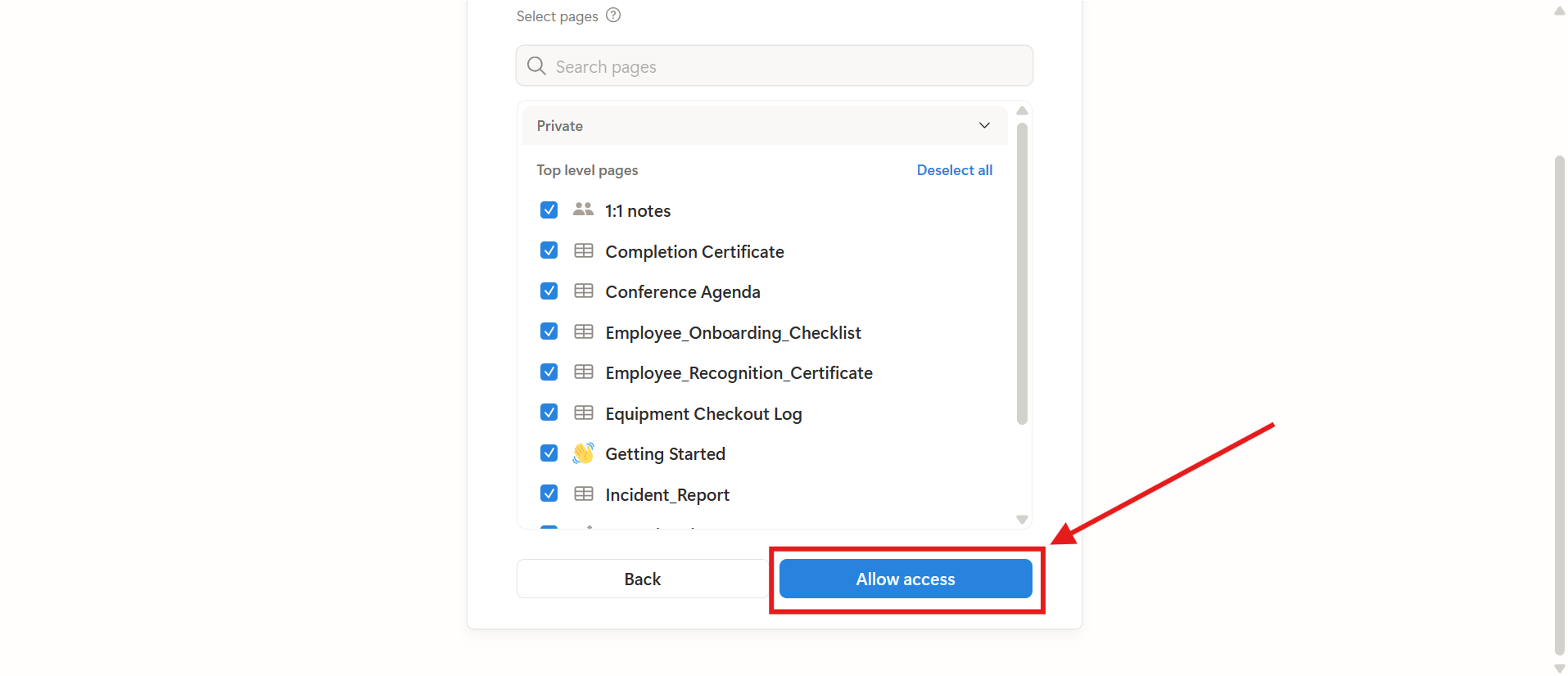This screenshot has width=1568, height=676.
Task: Select the Conference Agenda page label
Action: click(682, 292)
